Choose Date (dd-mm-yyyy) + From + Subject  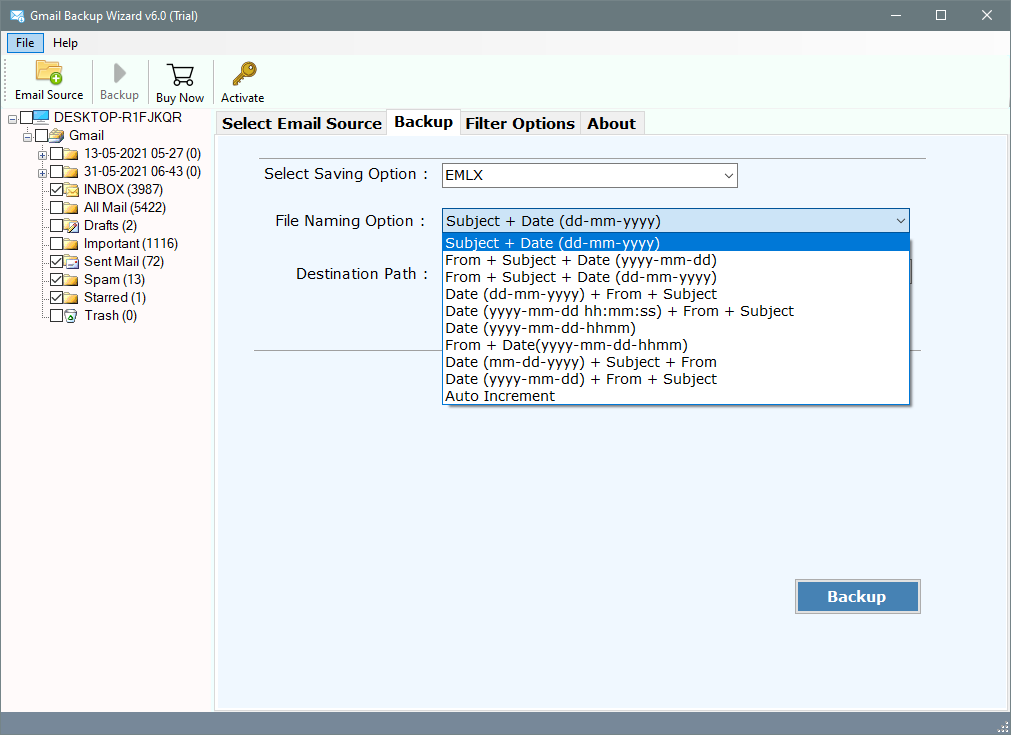pos(676,294)
